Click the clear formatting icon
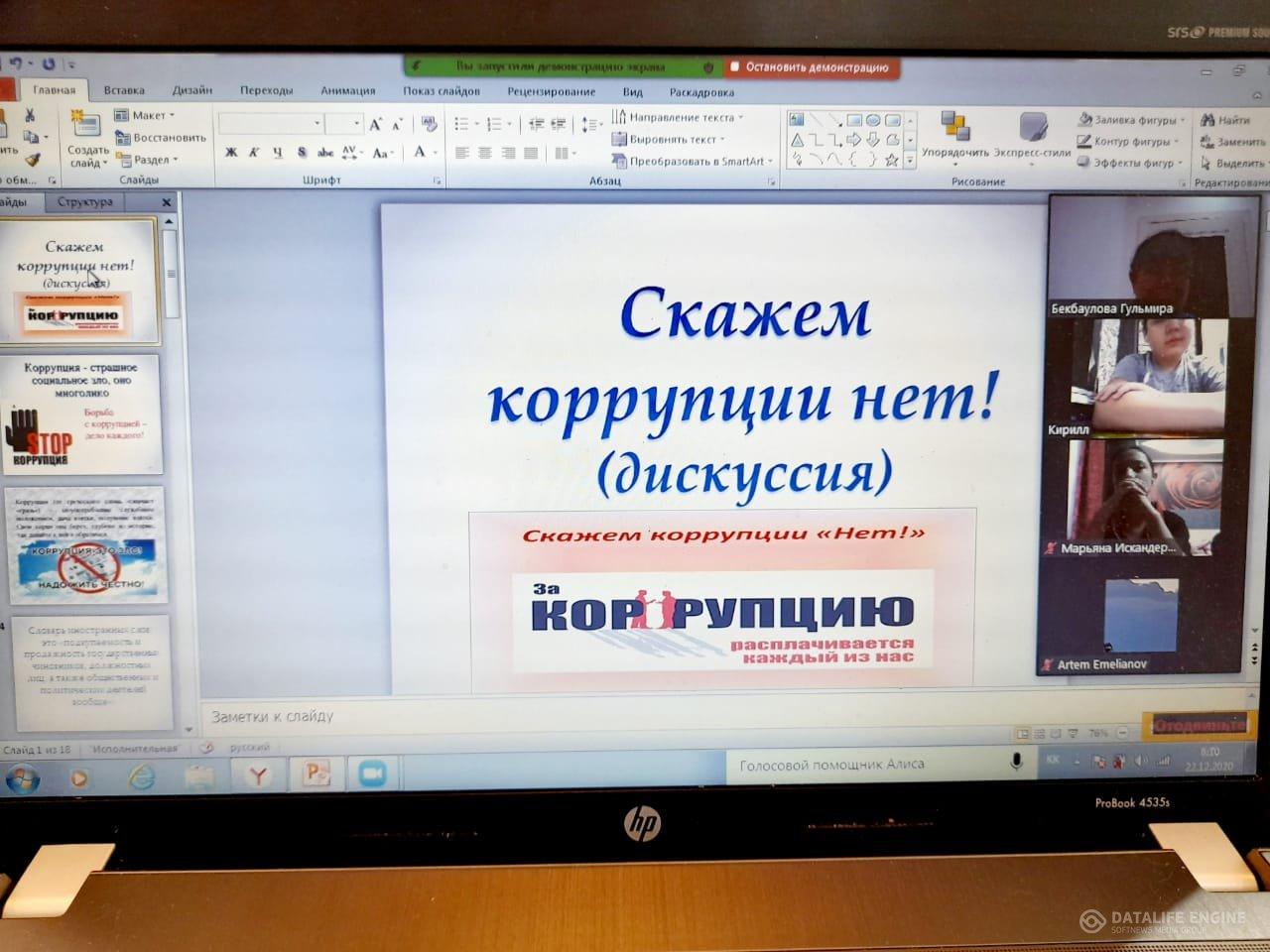Screen dimensions: 1270x952 pyautogui.click(x=429, y=124)
